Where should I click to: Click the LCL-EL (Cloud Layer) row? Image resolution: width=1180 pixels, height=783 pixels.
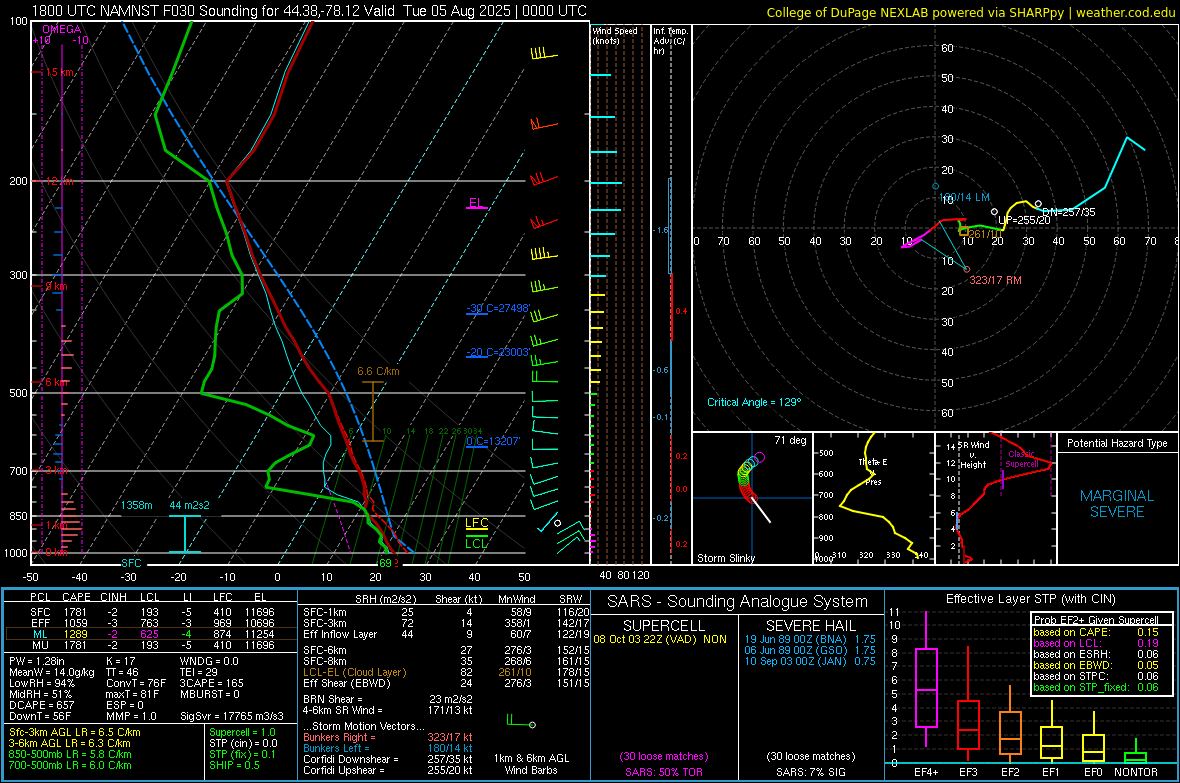(446, 672)
